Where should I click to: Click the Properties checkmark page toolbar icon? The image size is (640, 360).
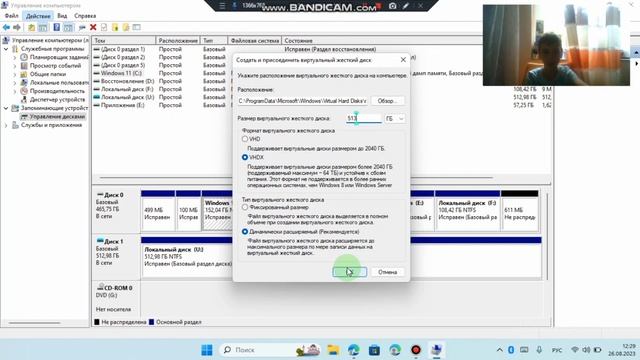[104, 27]
